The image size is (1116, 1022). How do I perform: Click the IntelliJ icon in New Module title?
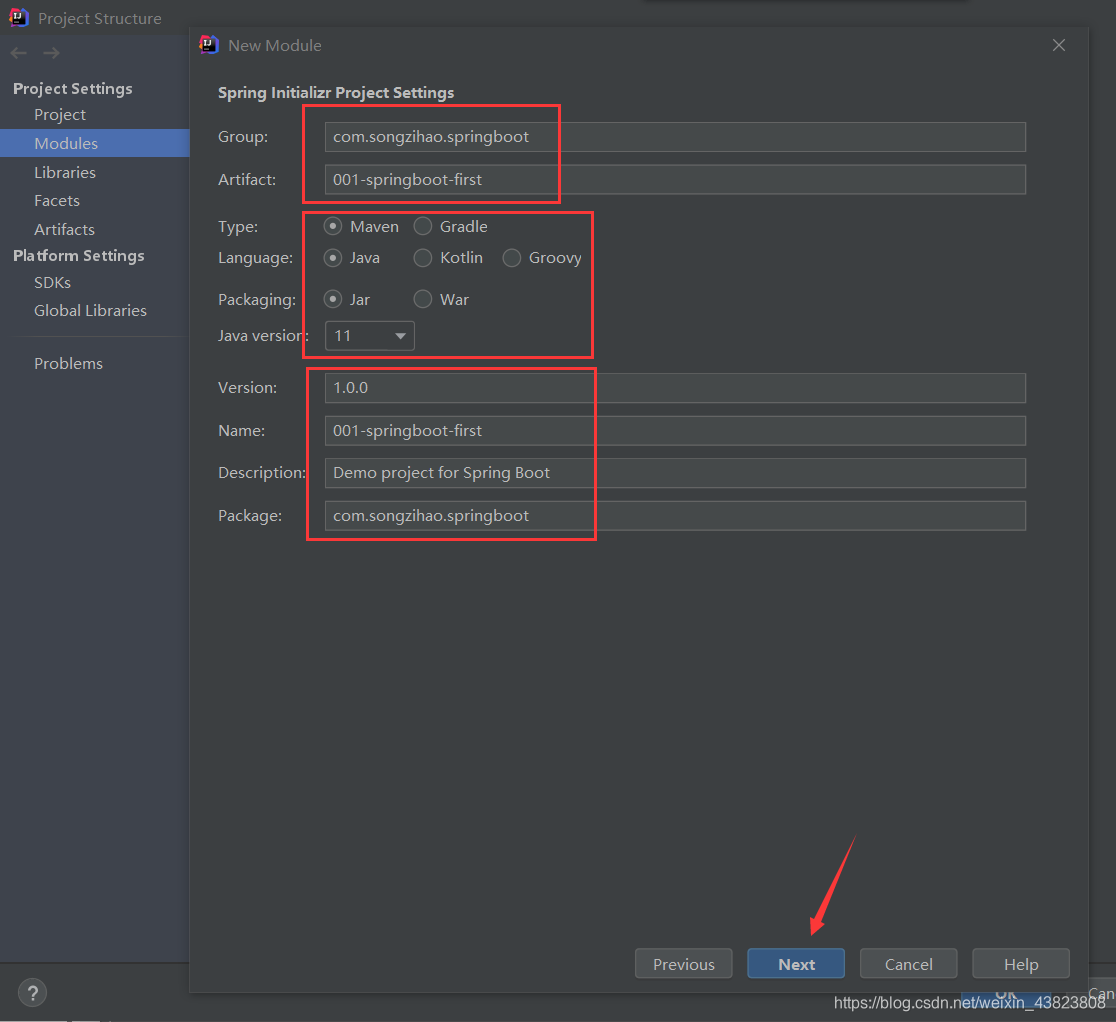tap(209, 45)
